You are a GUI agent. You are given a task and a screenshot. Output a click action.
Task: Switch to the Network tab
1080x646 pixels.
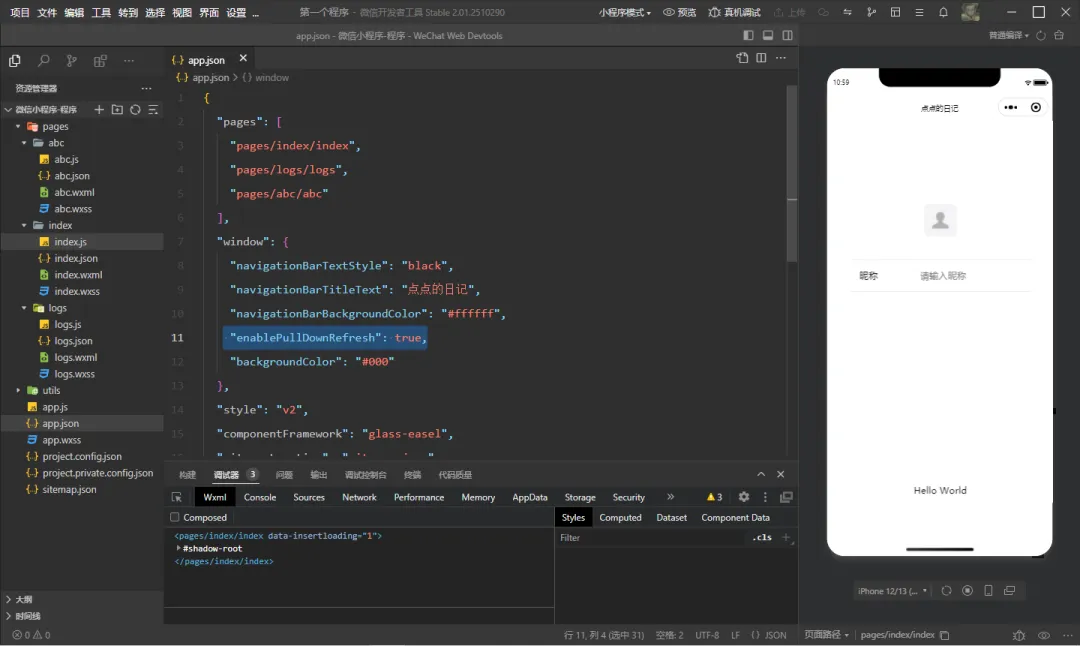click(360, 497)
